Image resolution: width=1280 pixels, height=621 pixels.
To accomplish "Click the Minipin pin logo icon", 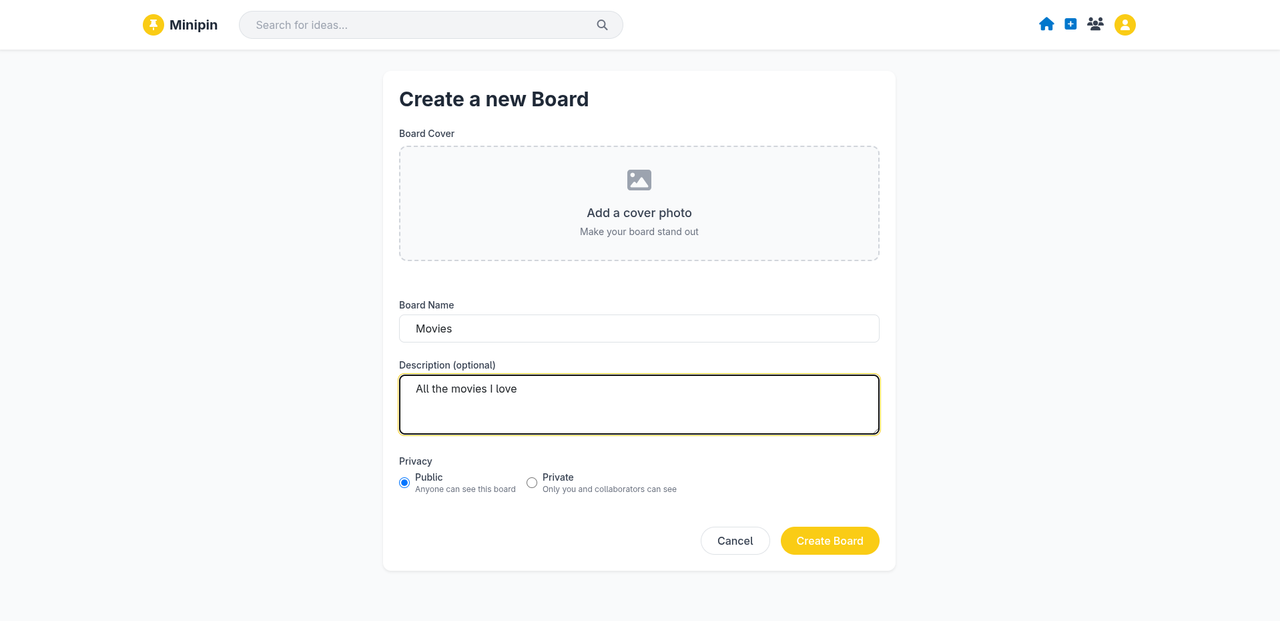I will pos(153,25).
